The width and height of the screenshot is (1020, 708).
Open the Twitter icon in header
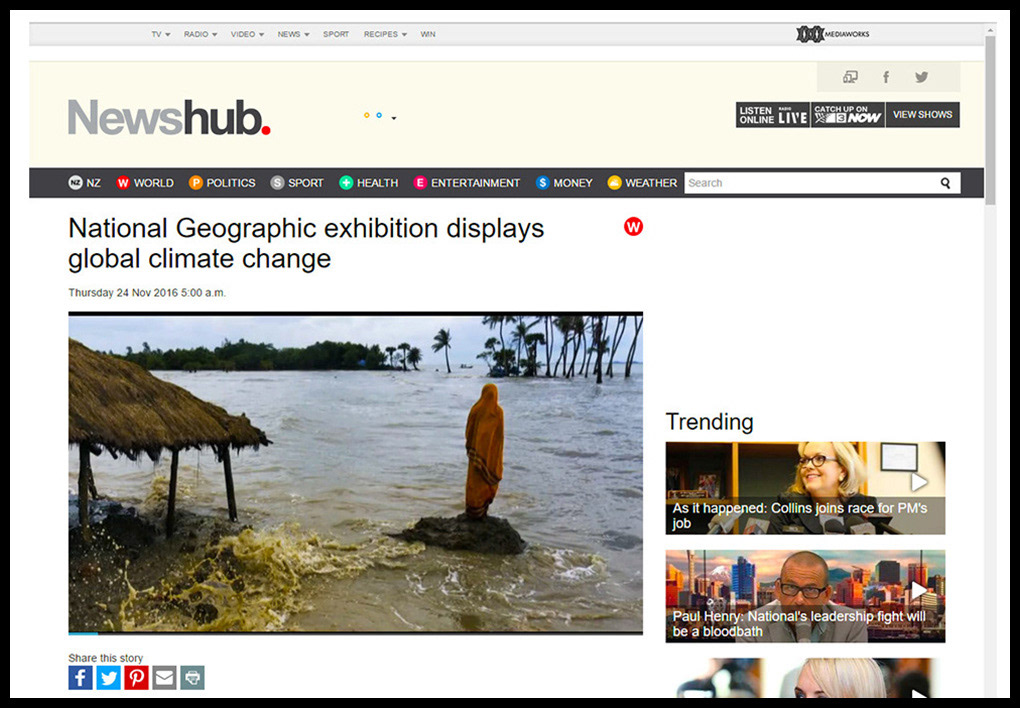coord(921,77)
